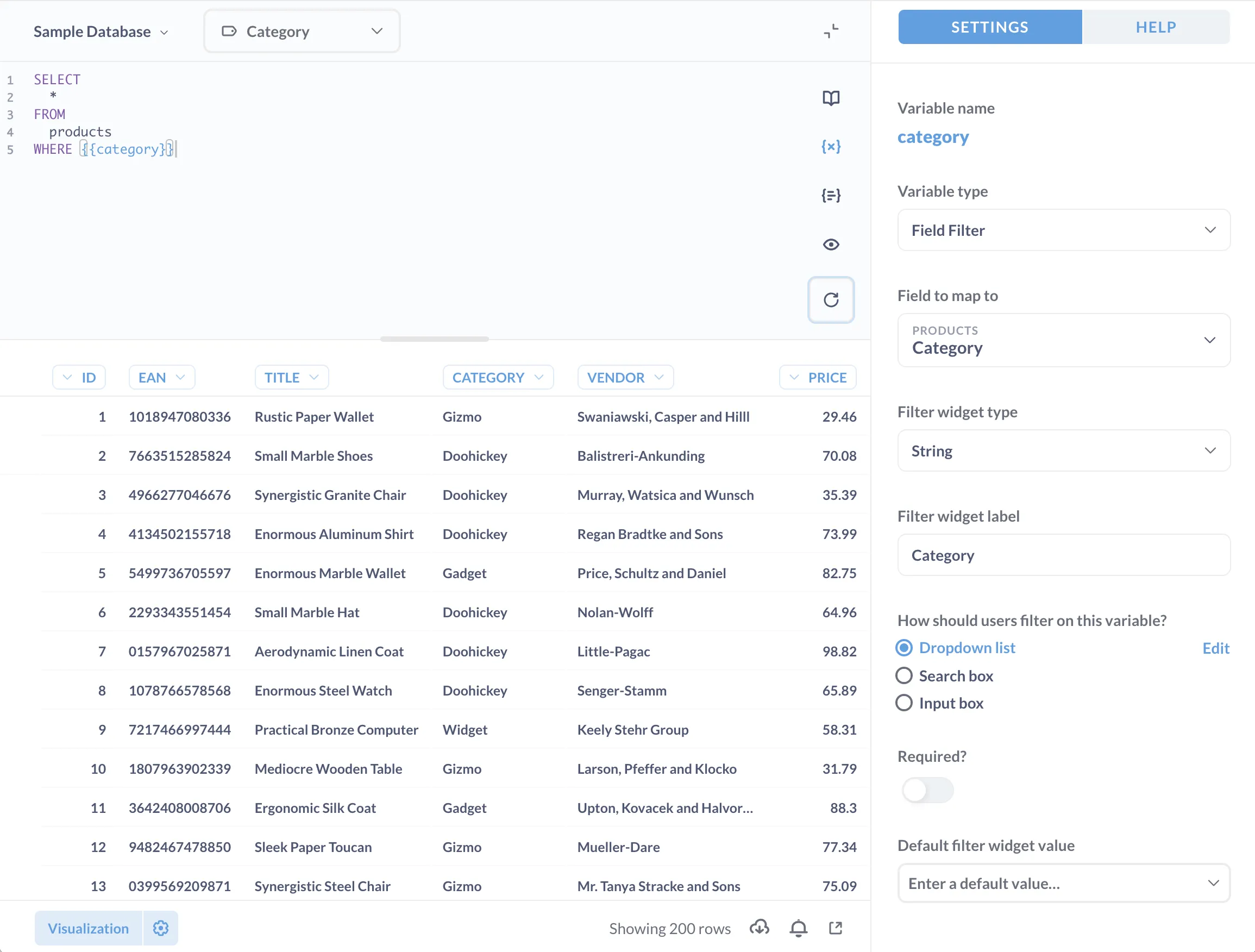This screenshot has width=1255, height=952.
Task: Expand the Variable type Field Filter dropdown
Action: coord(1063,230)
